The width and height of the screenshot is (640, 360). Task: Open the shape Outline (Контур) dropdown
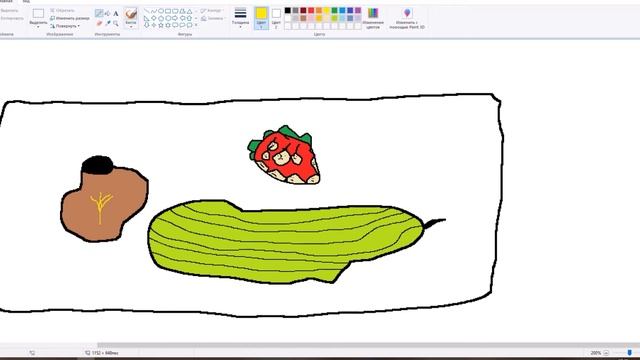212,11
